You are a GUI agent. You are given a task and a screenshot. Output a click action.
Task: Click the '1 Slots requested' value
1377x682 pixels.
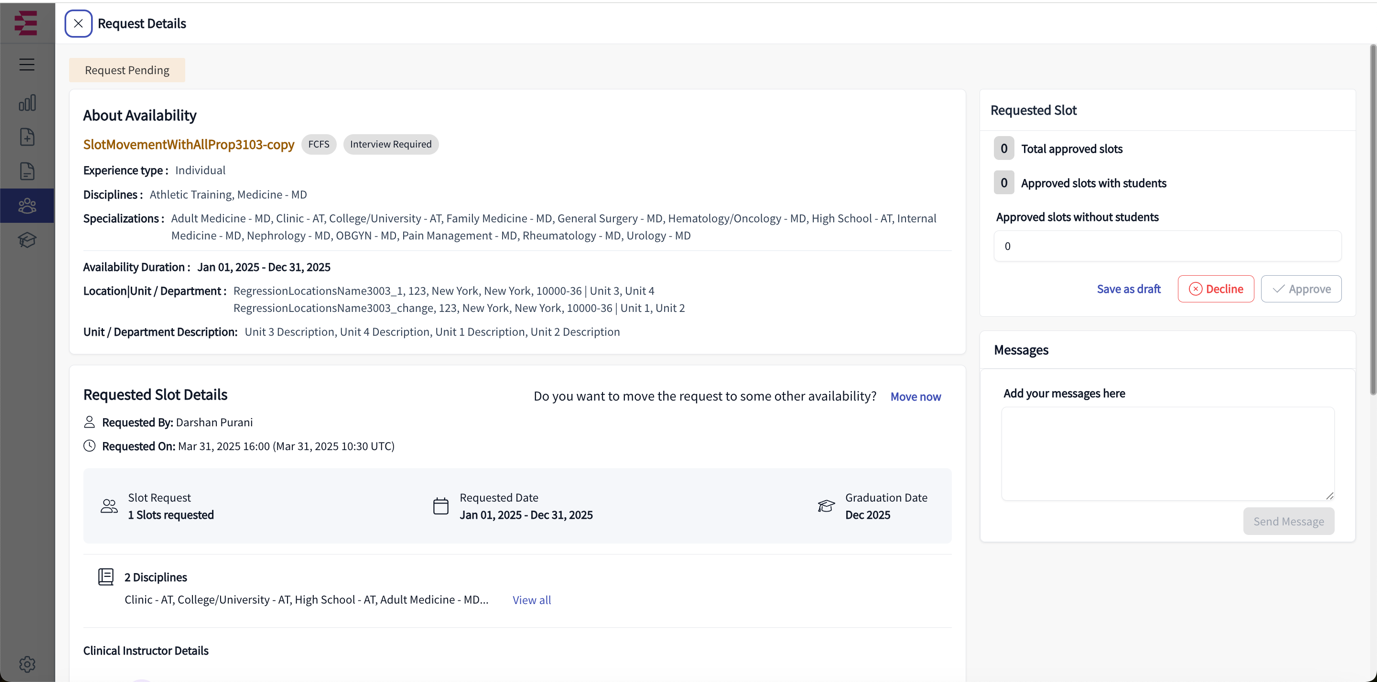171,515
